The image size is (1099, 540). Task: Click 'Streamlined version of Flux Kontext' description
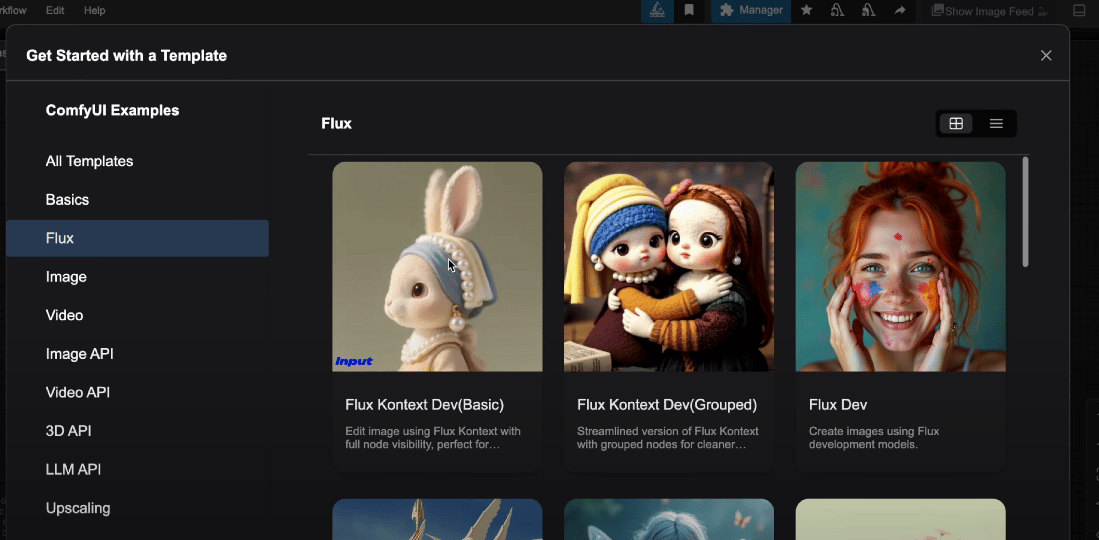(668, 438)
